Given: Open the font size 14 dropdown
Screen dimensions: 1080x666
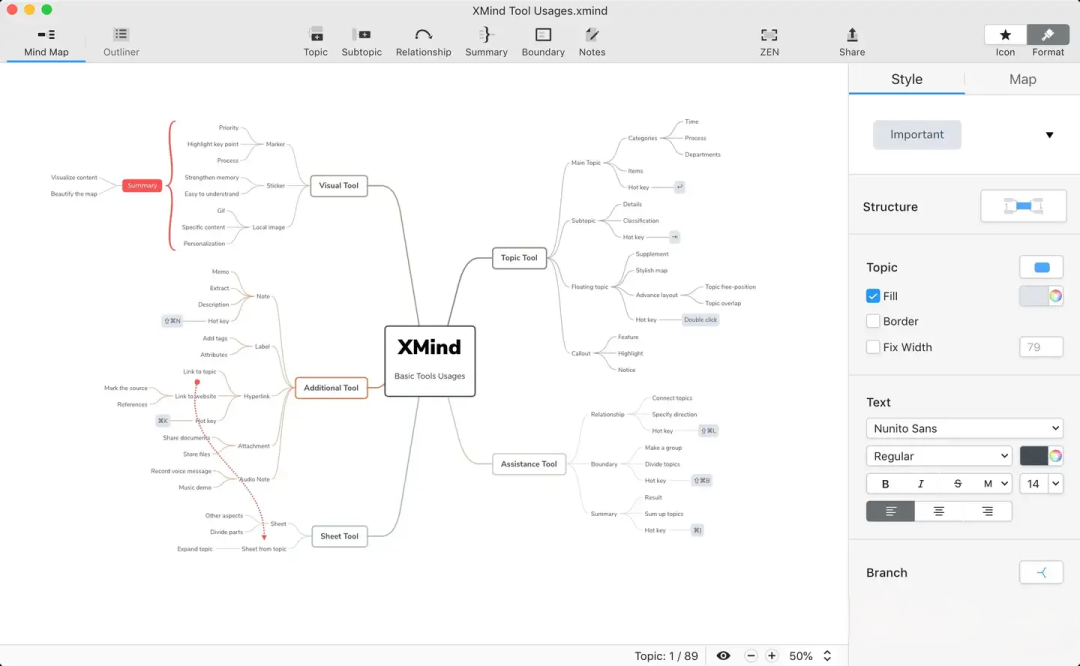Looking at the screenshot, I should [1041, 484].
